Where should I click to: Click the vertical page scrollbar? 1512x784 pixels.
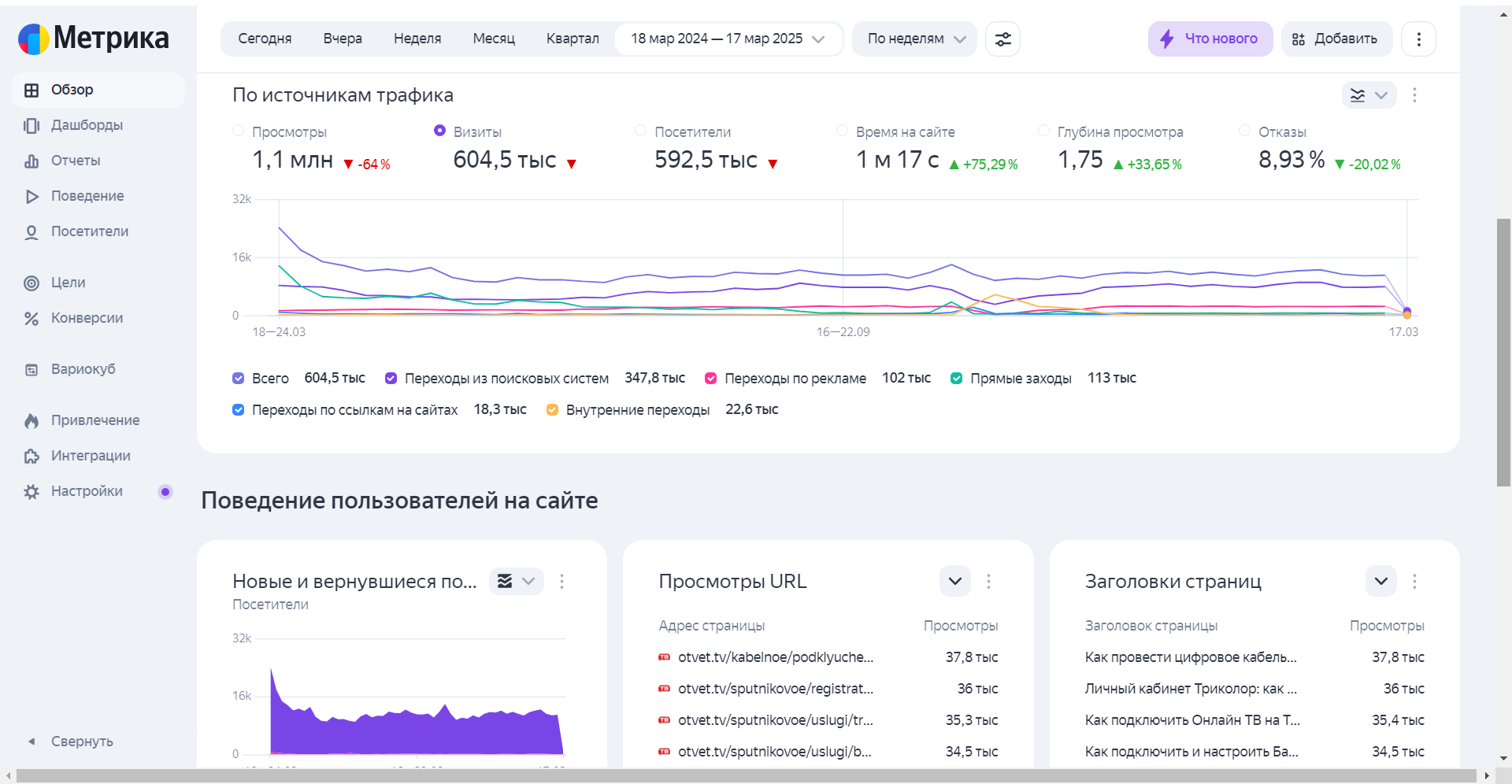[x=1503, y=353]
